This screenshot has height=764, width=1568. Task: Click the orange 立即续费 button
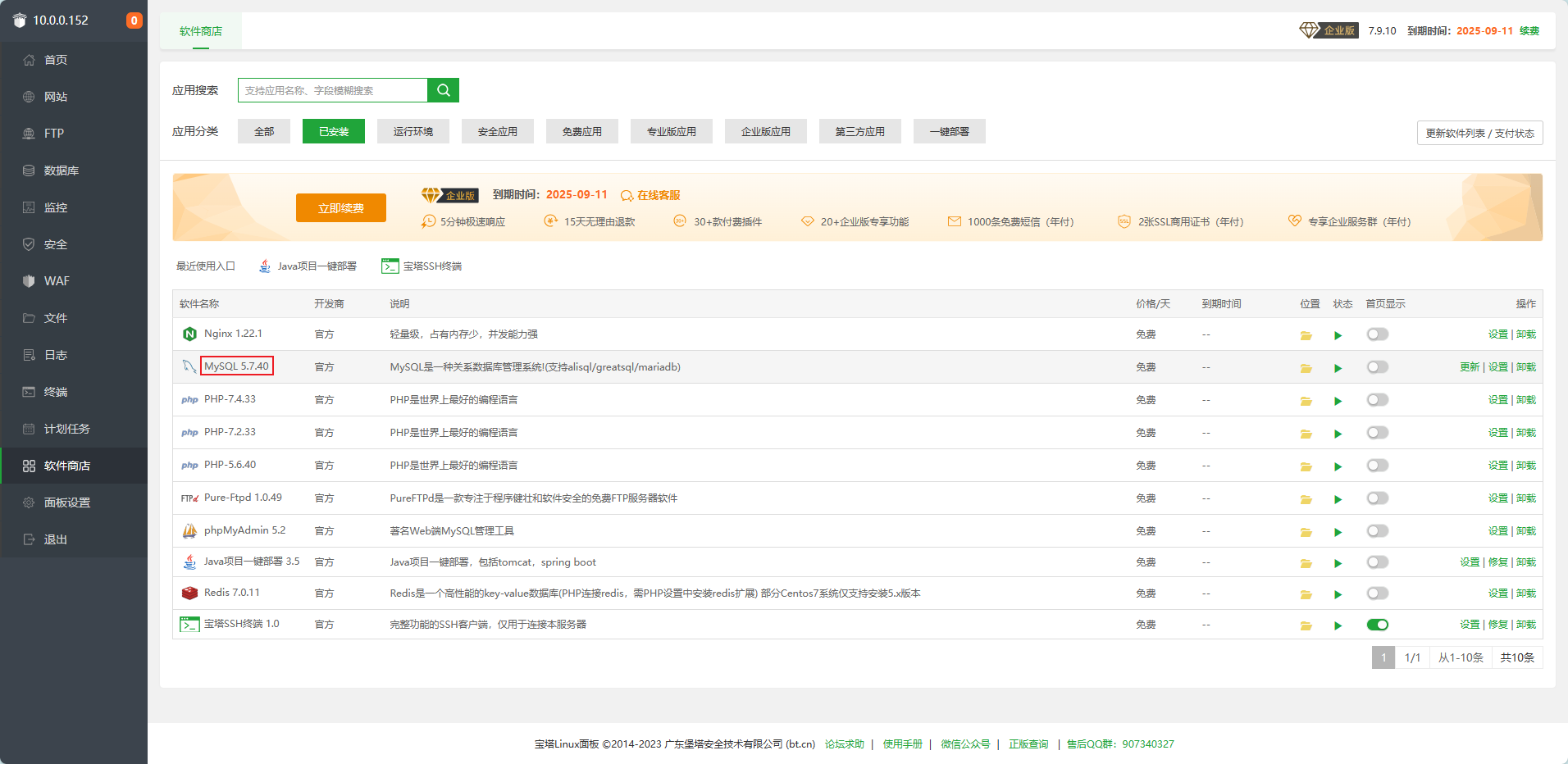click(340, 208)
